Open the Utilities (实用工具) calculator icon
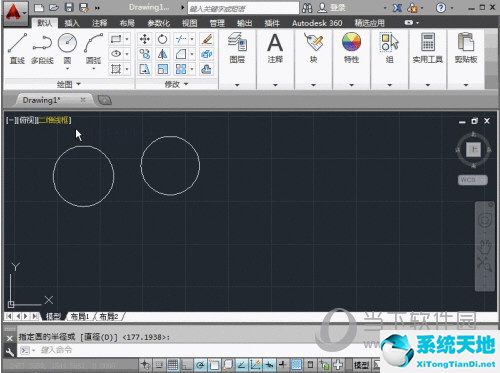 428,42
